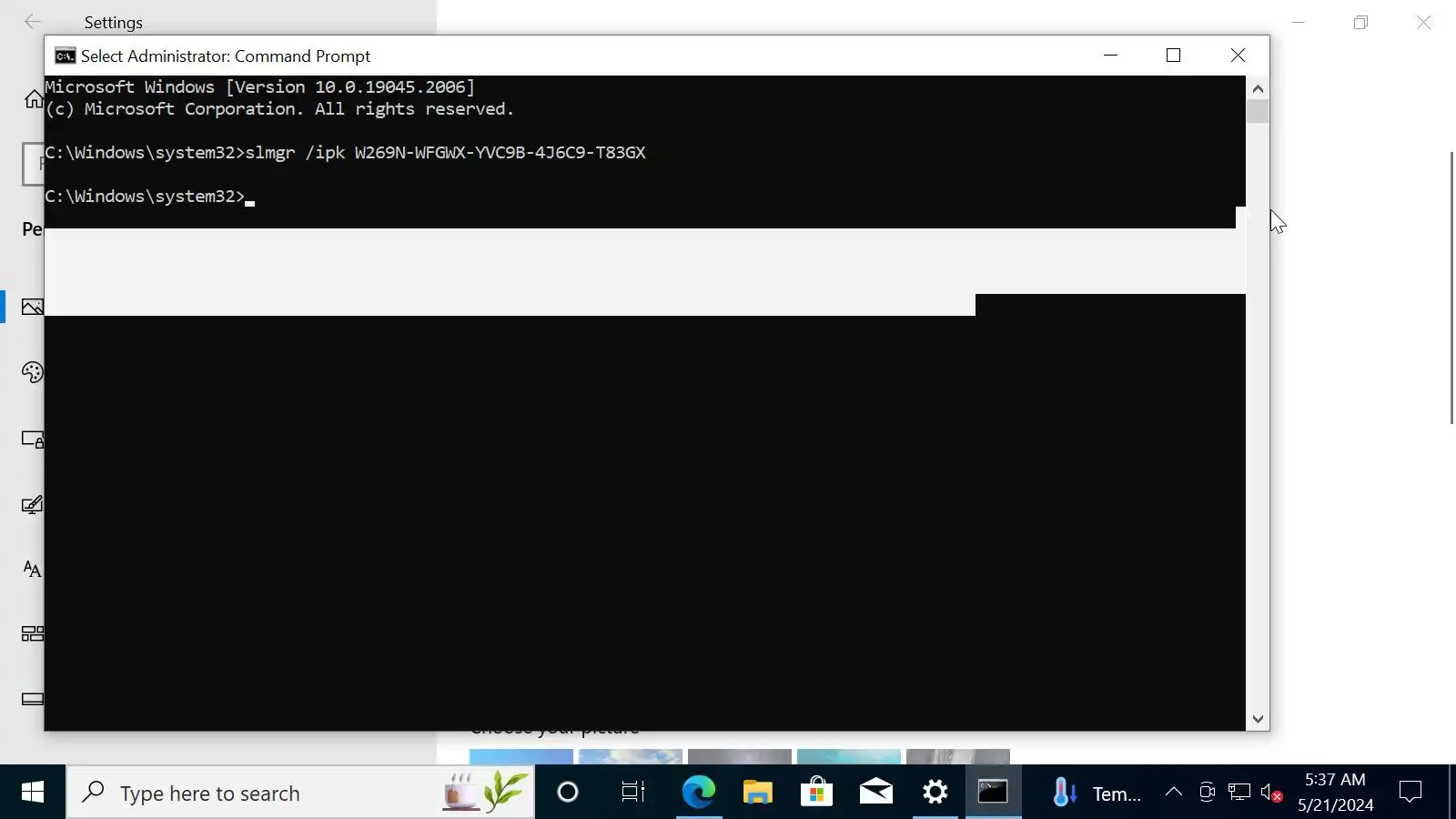Click the muted volume tray icon

tap(1271, 793)
